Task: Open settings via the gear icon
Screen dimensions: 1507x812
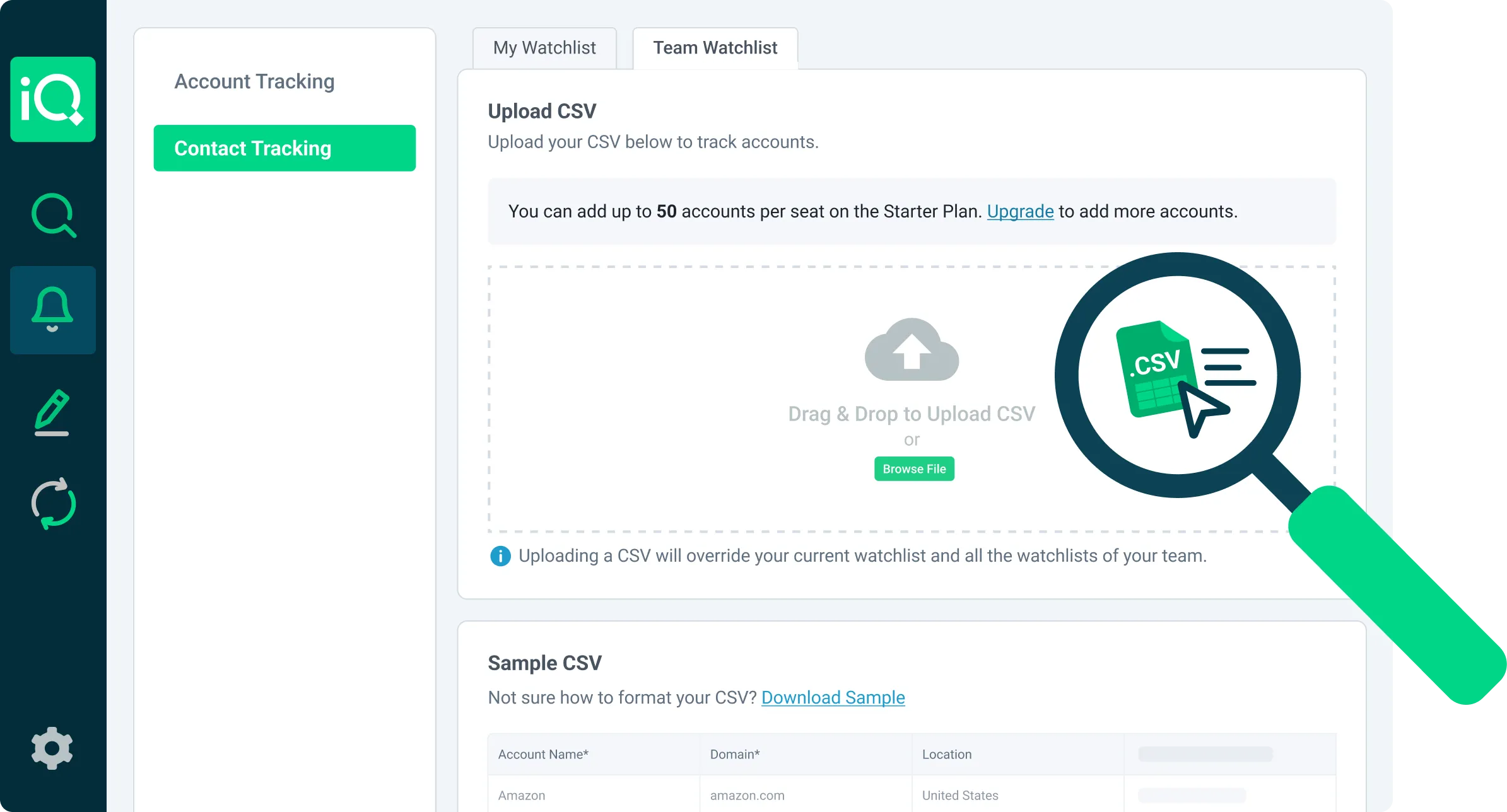Action: (x=52, y=748)
